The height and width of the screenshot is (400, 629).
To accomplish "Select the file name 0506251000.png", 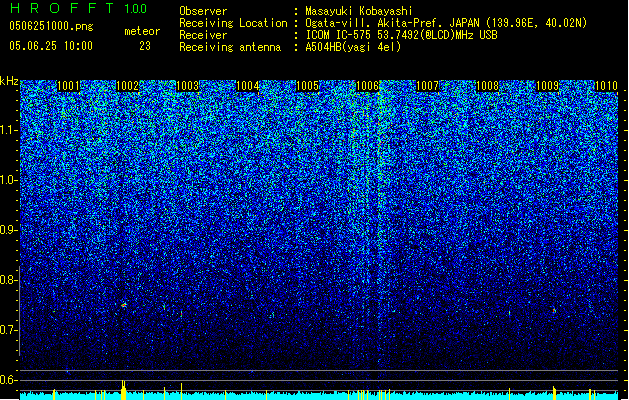I will [x=51, y=26].
